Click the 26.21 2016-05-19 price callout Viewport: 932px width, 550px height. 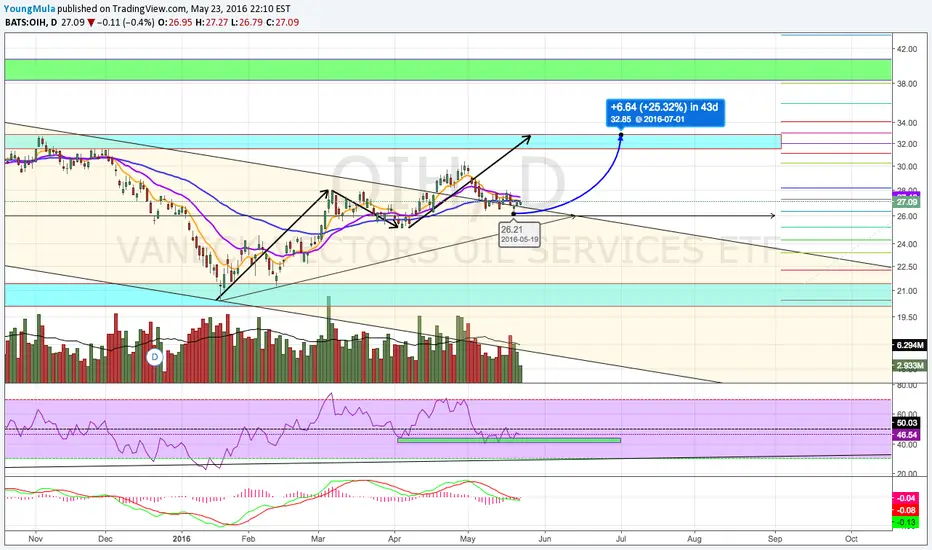(x=519, y=234)
